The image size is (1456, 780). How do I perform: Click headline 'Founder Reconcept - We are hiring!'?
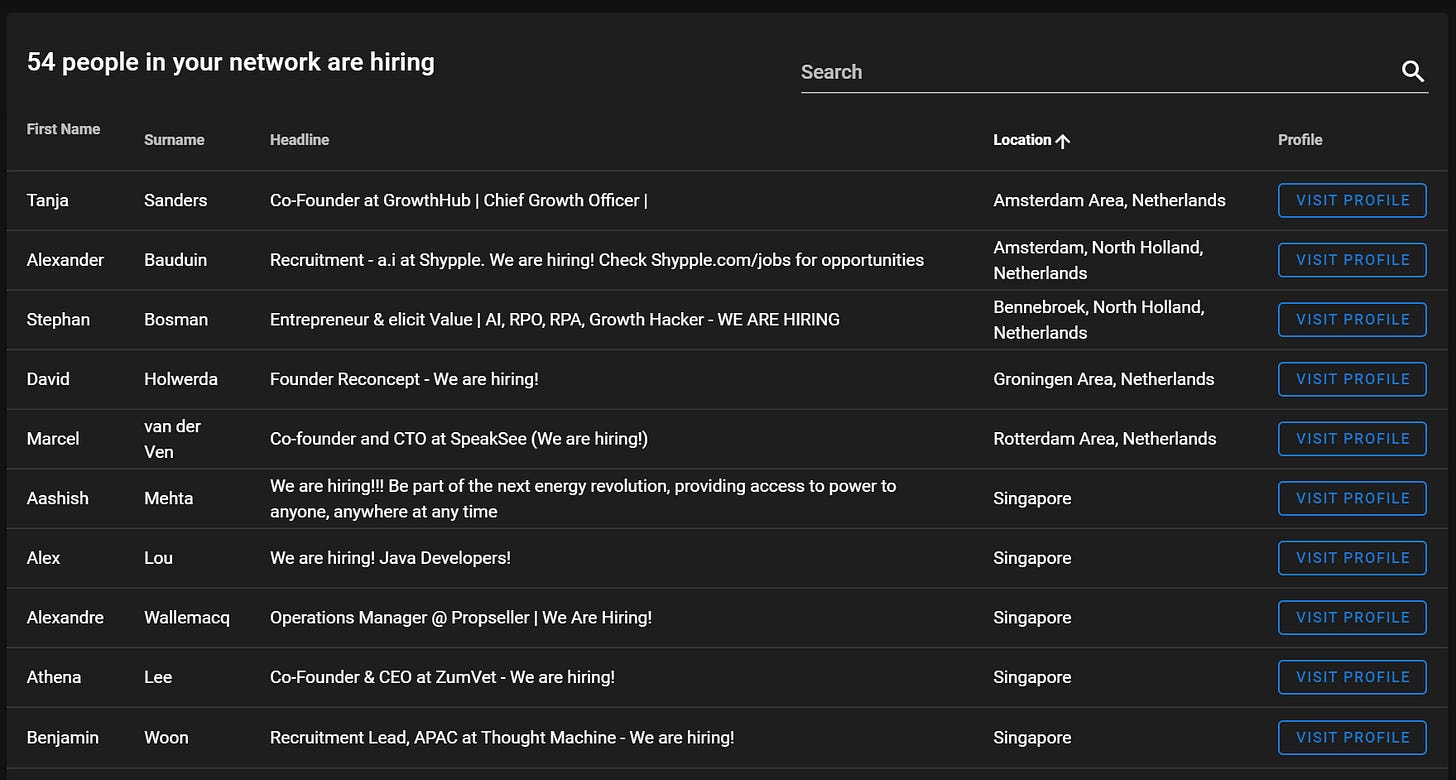pyautogui.click(x=404, y=379)
